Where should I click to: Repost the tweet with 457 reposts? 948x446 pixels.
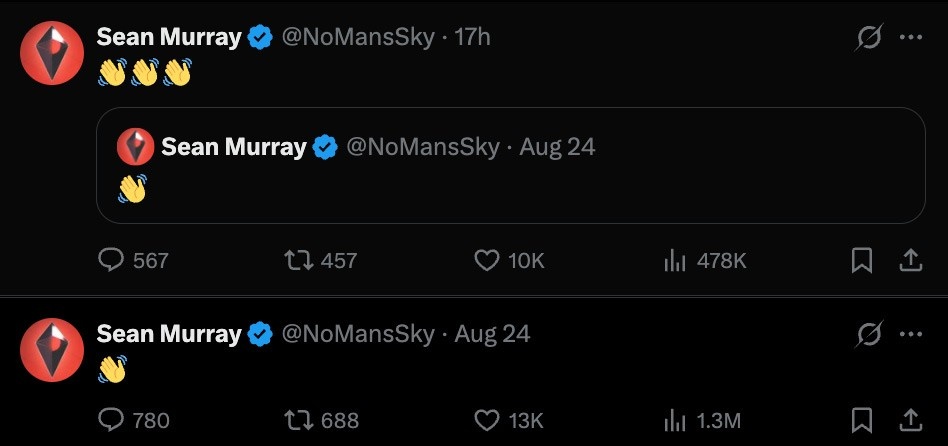(298, 261)
